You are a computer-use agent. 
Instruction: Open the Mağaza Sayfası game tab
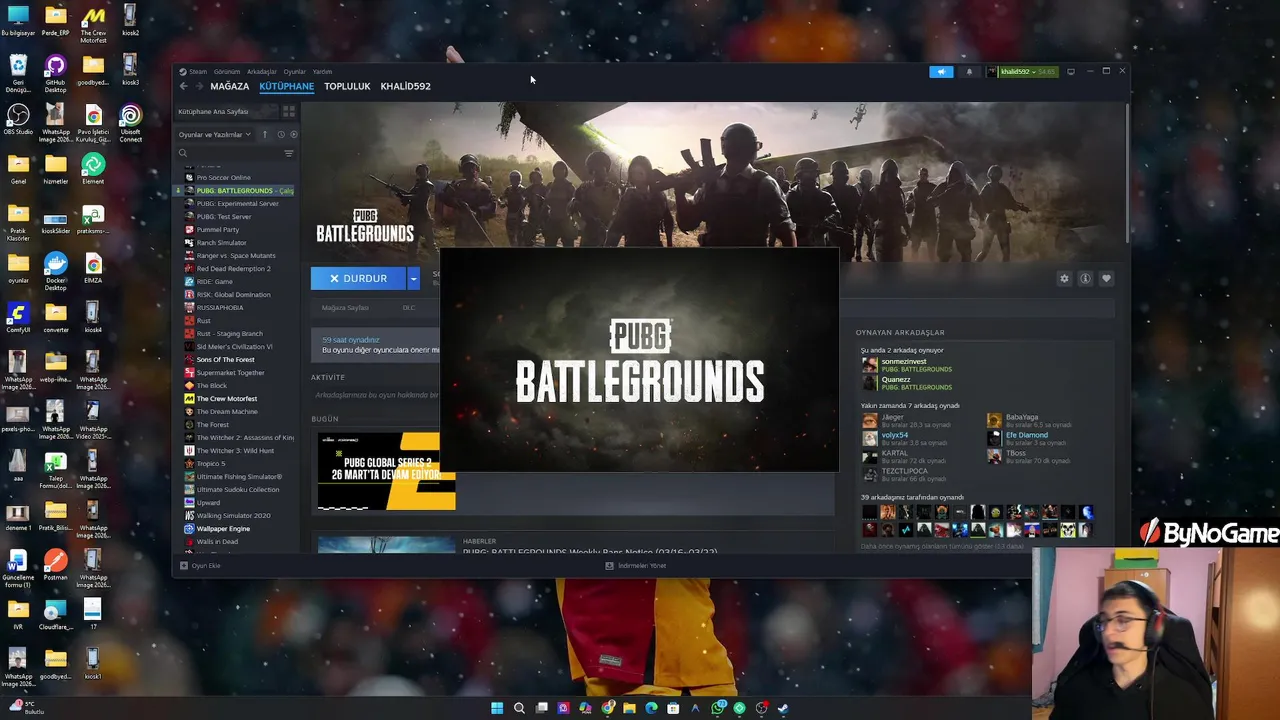[345, 308]
